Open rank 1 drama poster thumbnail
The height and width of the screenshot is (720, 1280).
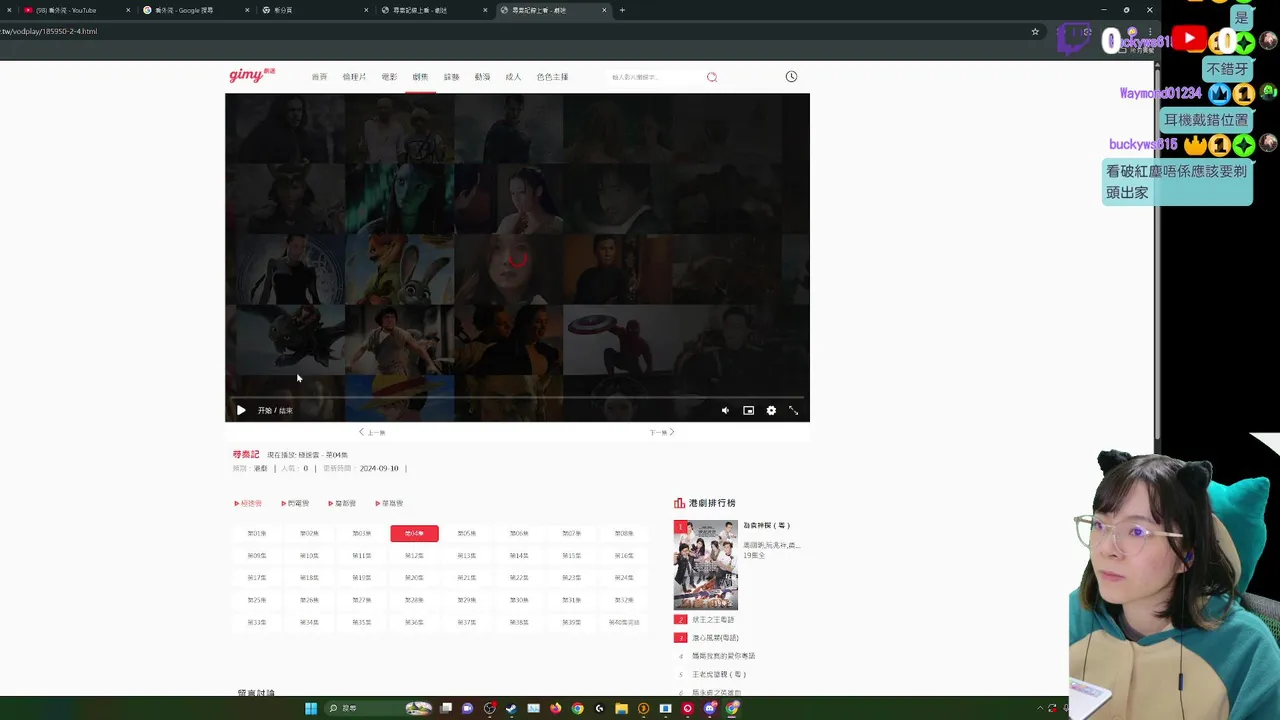coord(706,565)
